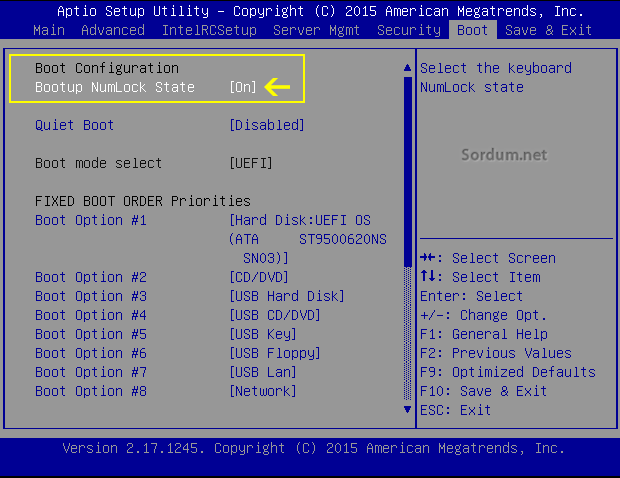Click the F1: General Help line
Screen dimensions: 620x478
tap(484, 334)
